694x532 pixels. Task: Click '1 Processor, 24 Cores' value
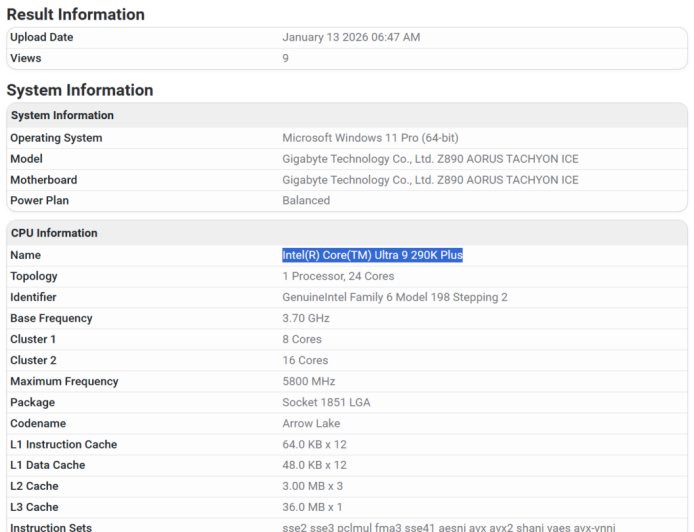click(x=338, y=276)
